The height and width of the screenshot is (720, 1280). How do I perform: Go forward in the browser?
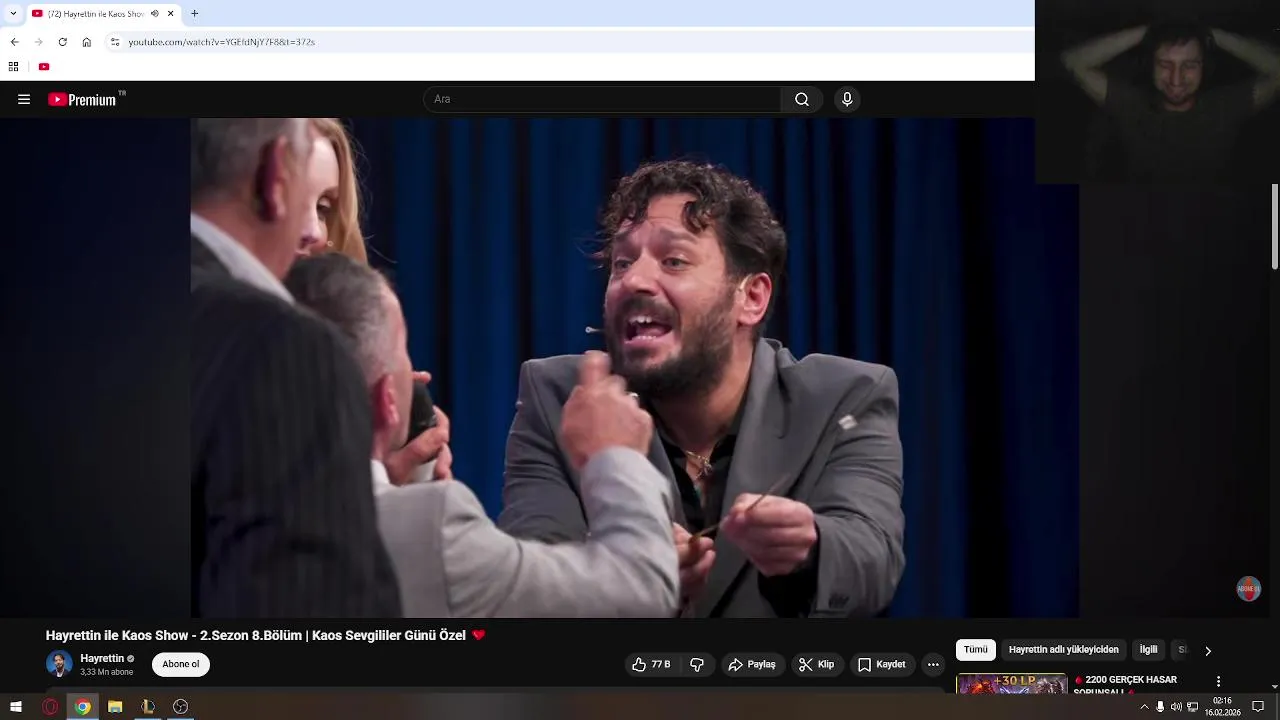pos(38,42)
